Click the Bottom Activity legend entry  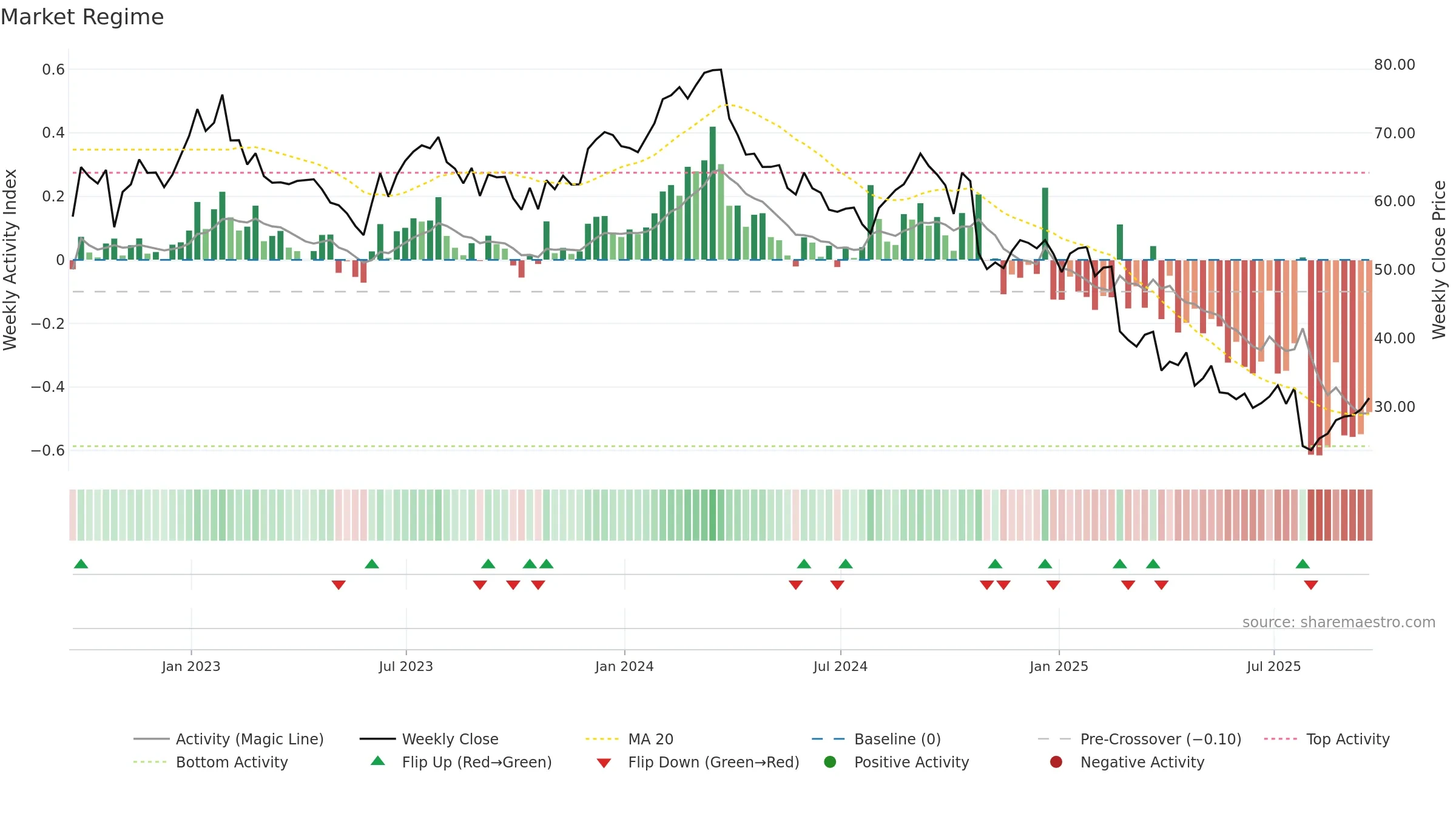coord(211,762)
